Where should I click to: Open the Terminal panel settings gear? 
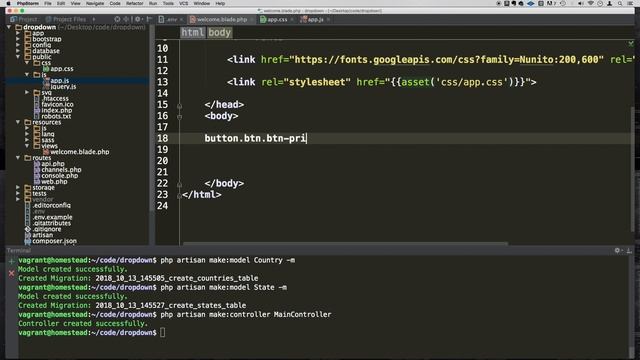point(617,250)
